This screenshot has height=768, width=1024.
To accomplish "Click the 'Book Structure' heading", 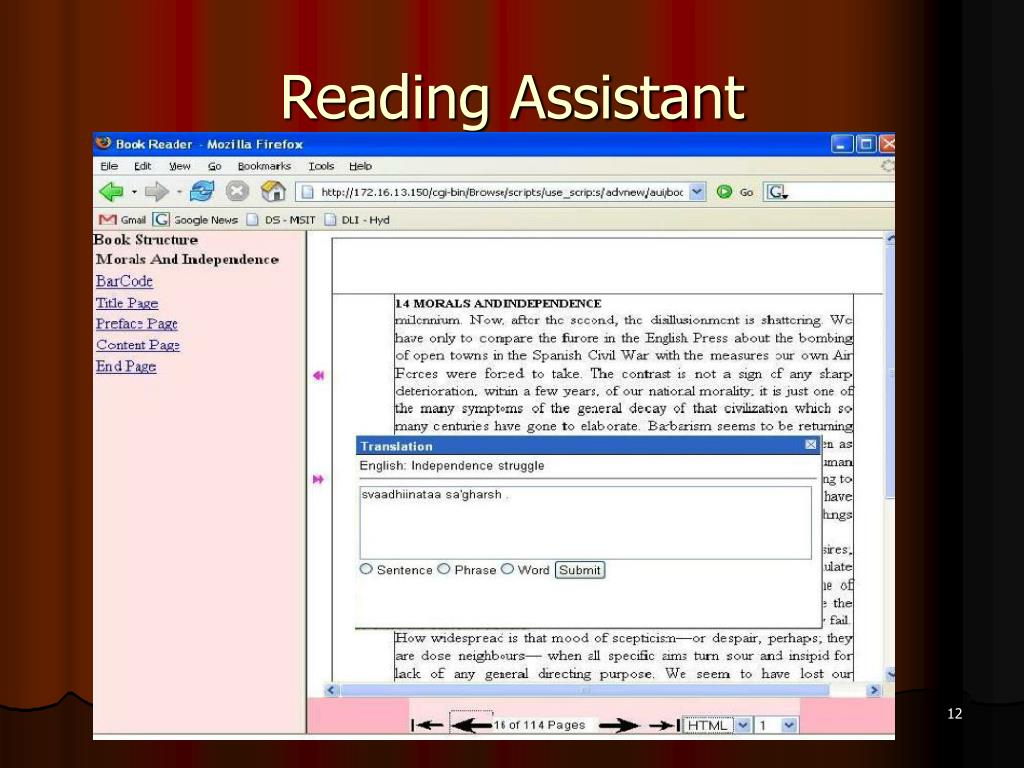I will point(146,240).
